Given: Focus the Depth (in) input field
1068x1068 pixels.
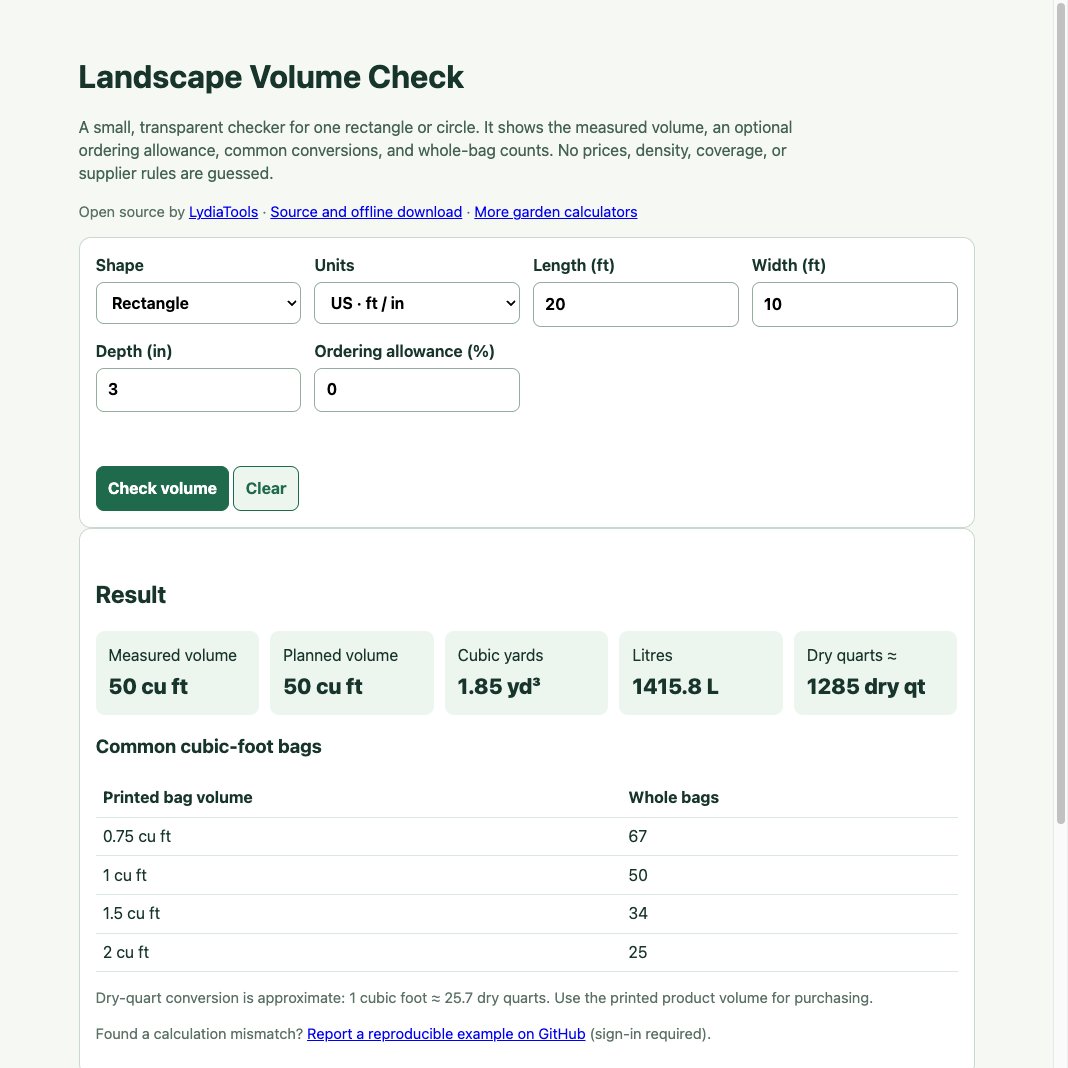Looking at the screenshot, I should pos(198,390).
